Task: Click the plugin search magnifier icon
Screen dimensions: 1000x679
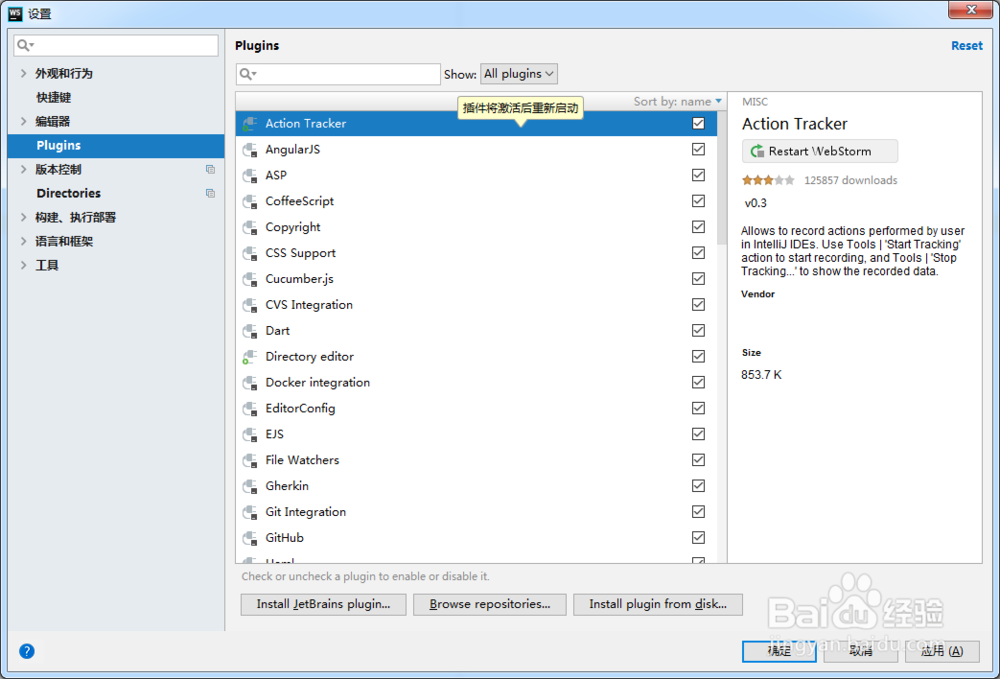Action: tap(247, 74)
